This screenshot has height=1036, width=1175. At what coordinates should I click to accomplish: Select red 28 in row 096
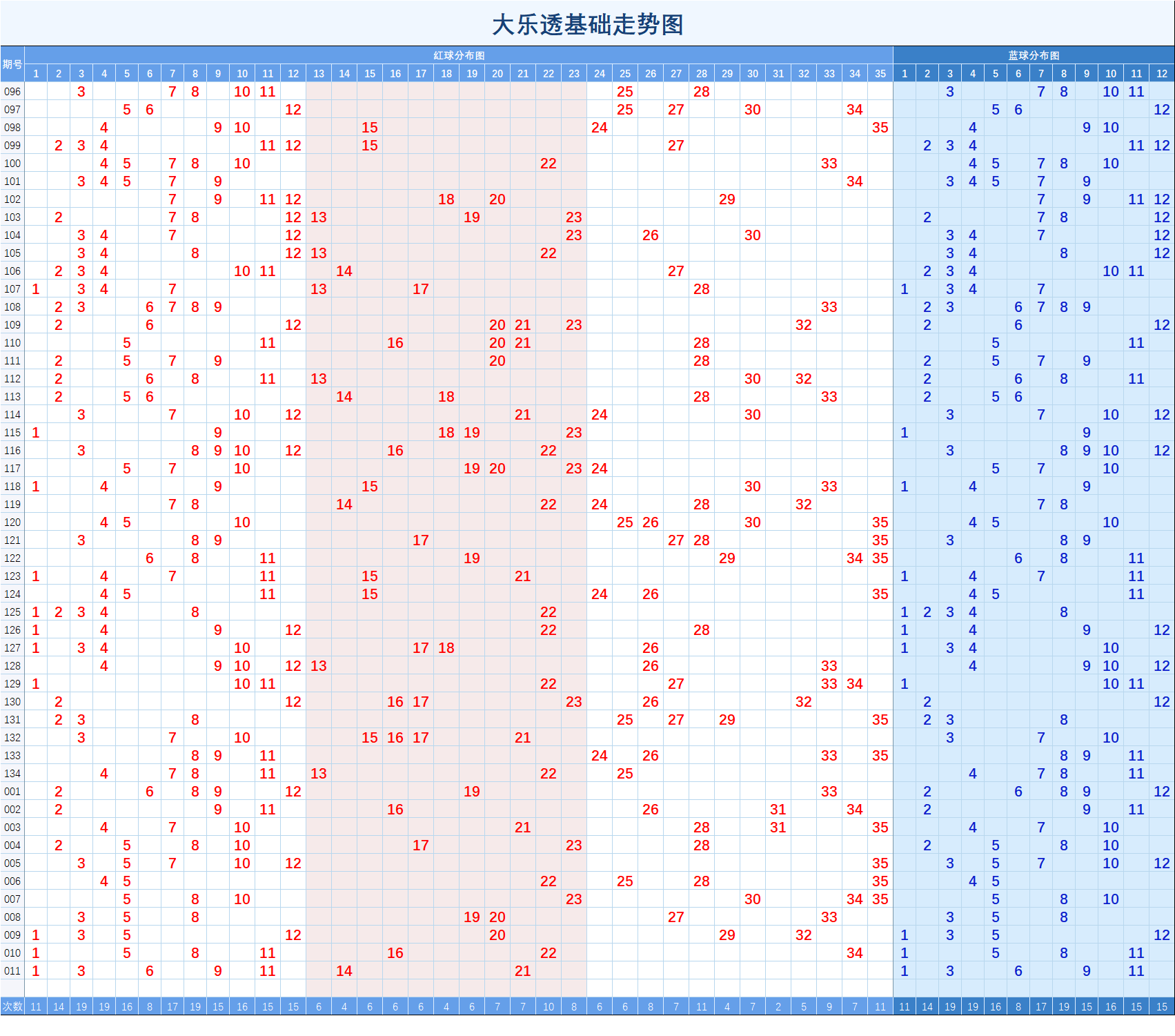pyautogui.click(x=702, y=91)
